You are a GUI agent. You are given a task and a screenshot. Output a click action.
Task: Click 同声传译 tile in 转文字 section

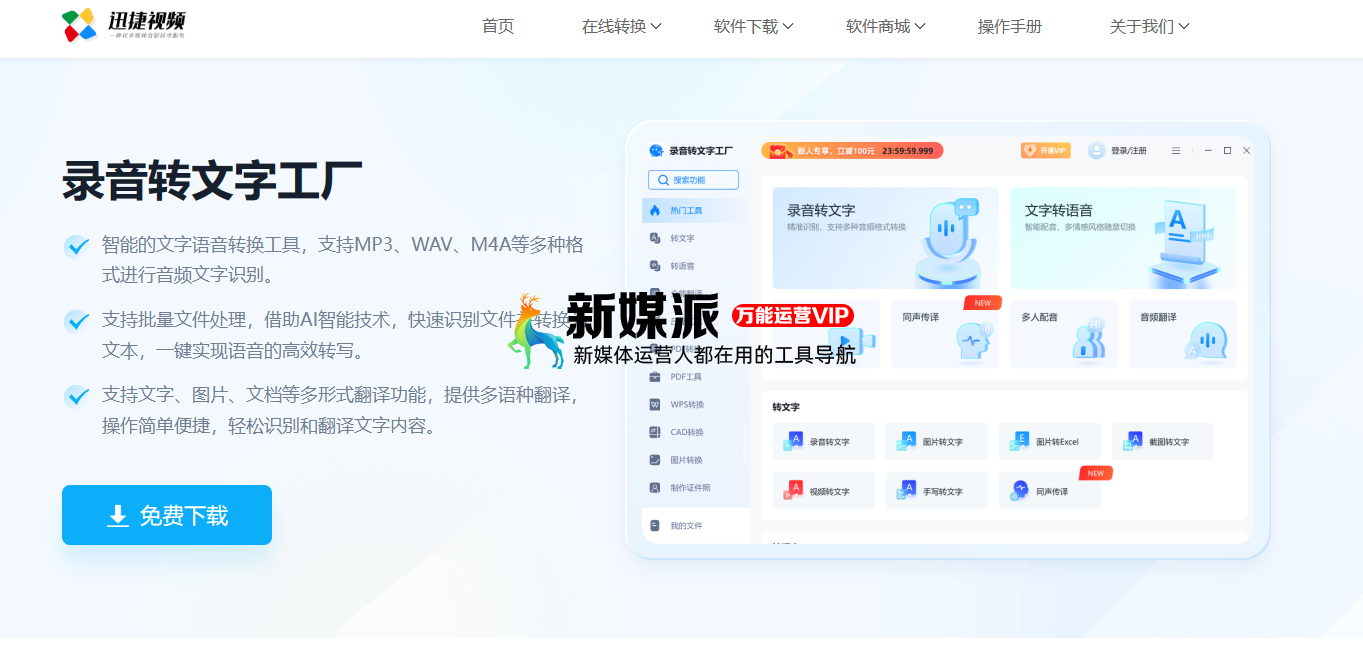click(1049, 490)
